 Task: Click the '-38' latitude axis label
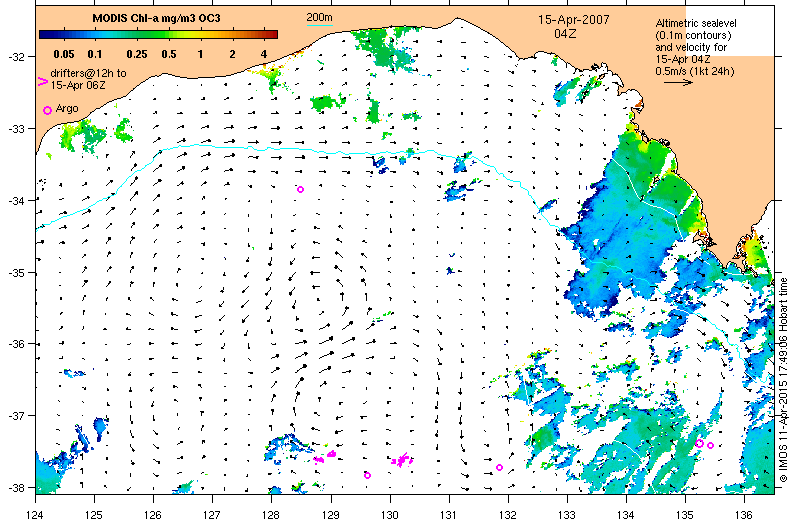coord(16,487)
